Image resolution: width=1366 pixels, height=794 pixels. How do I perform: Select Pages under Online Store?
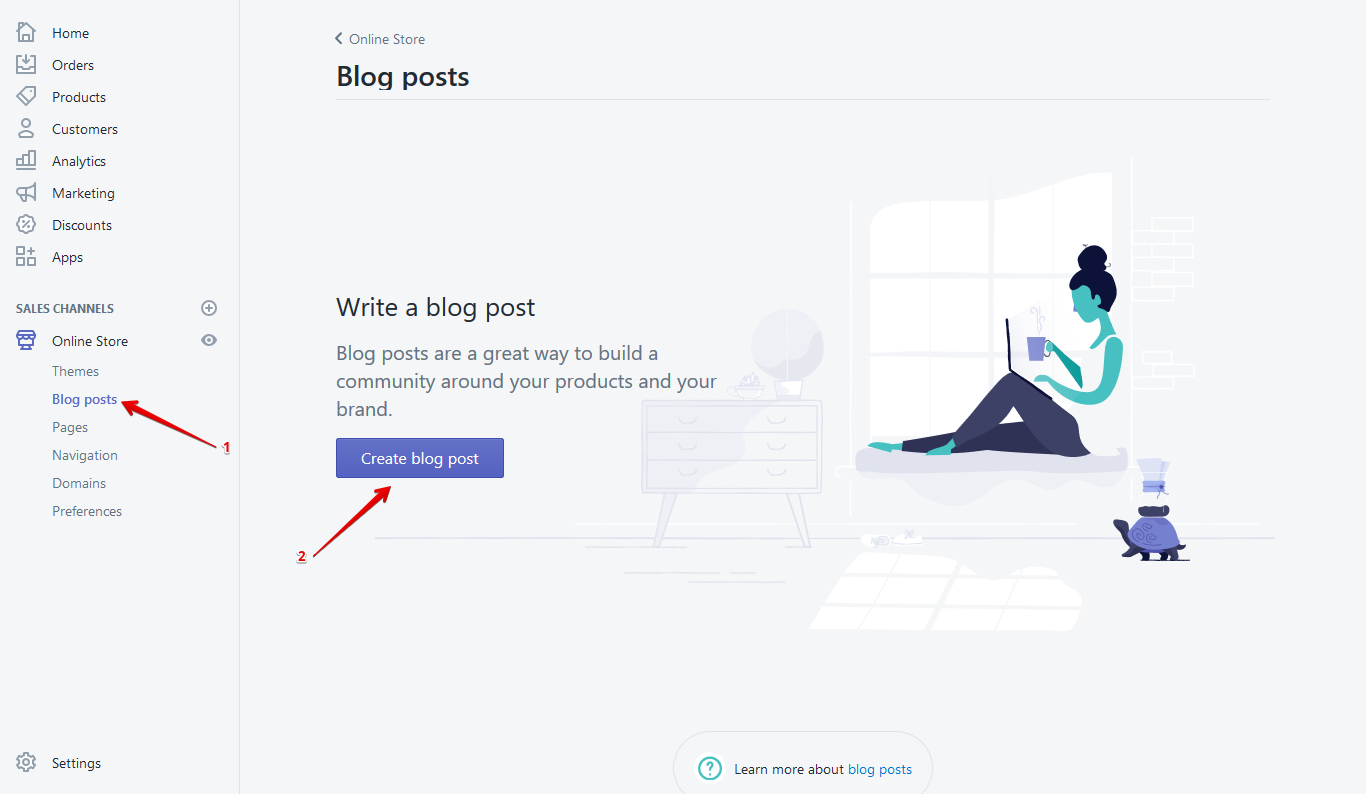(70, 427)
